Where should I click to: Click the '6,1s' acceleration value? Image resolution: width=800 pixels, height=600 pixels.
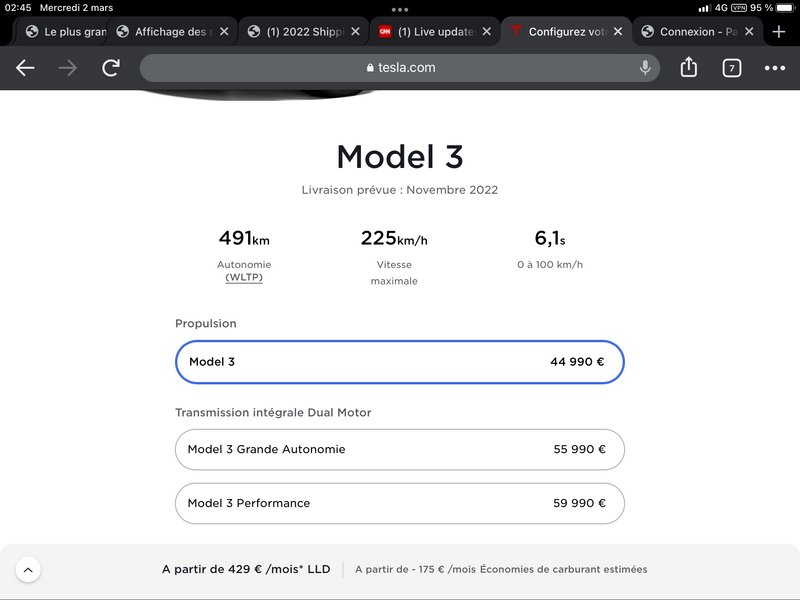549,238
